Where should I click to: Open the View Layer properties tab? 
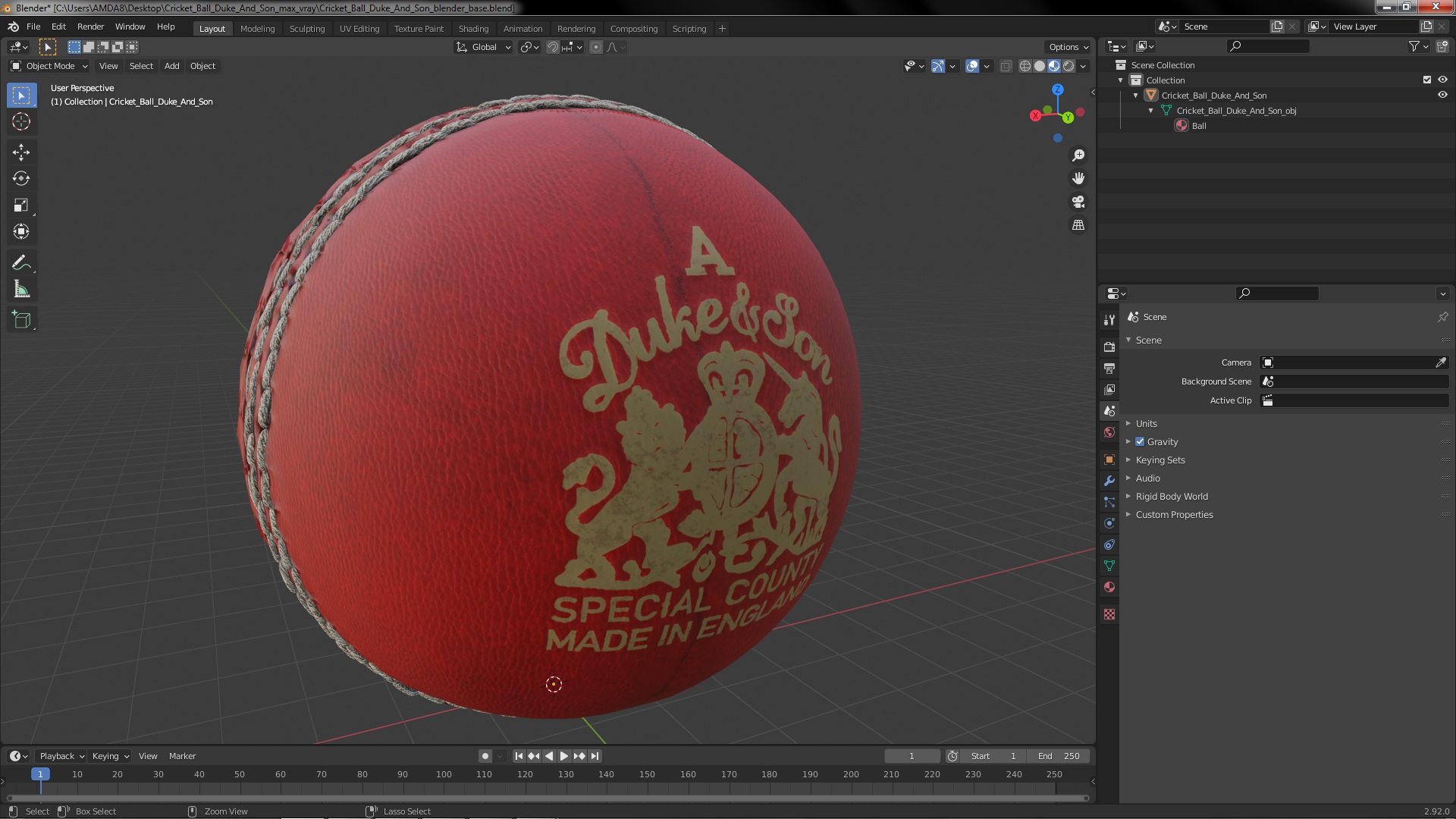pyautogui.click(x=1109, y=389)
